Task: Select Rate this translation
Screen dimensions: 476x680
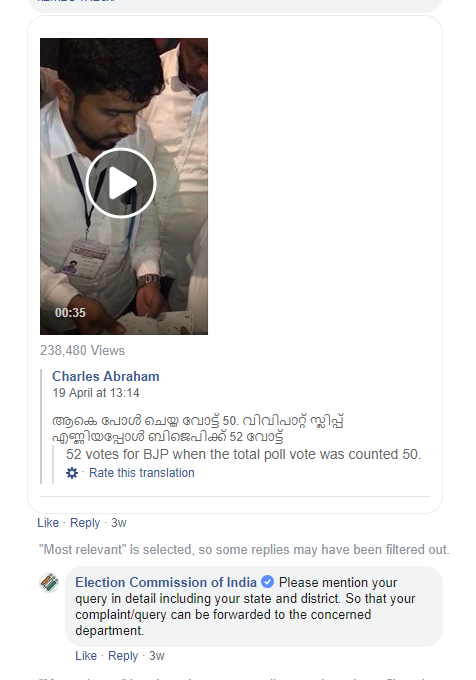Action: [x=142, y=473]
